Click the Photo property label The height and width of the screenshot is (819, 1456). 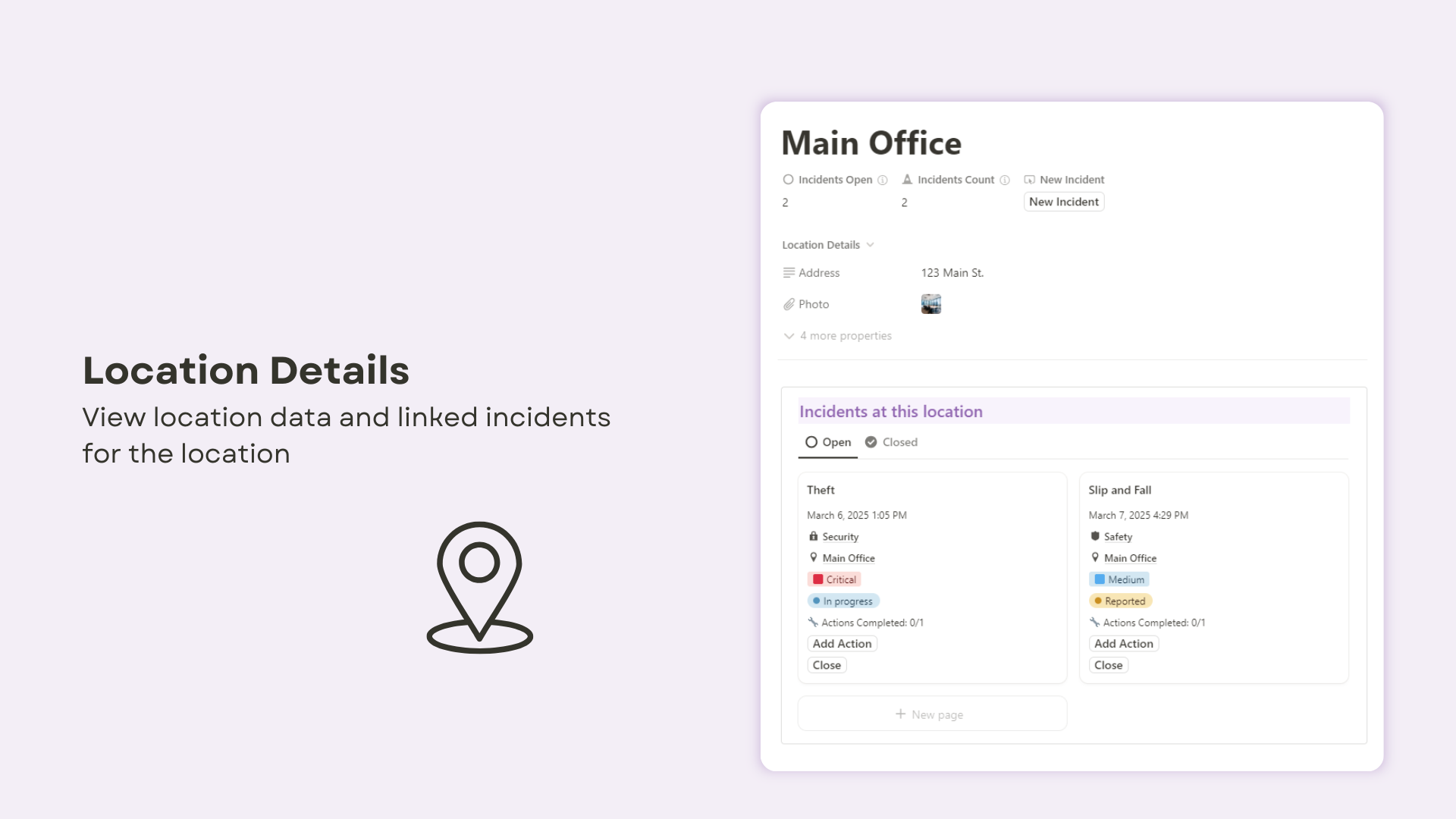point(813,304)
